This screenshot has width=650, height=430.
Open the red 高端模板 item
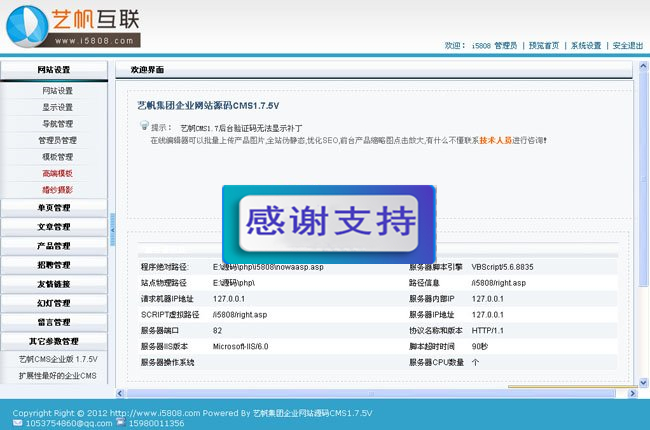click(57, 173)
